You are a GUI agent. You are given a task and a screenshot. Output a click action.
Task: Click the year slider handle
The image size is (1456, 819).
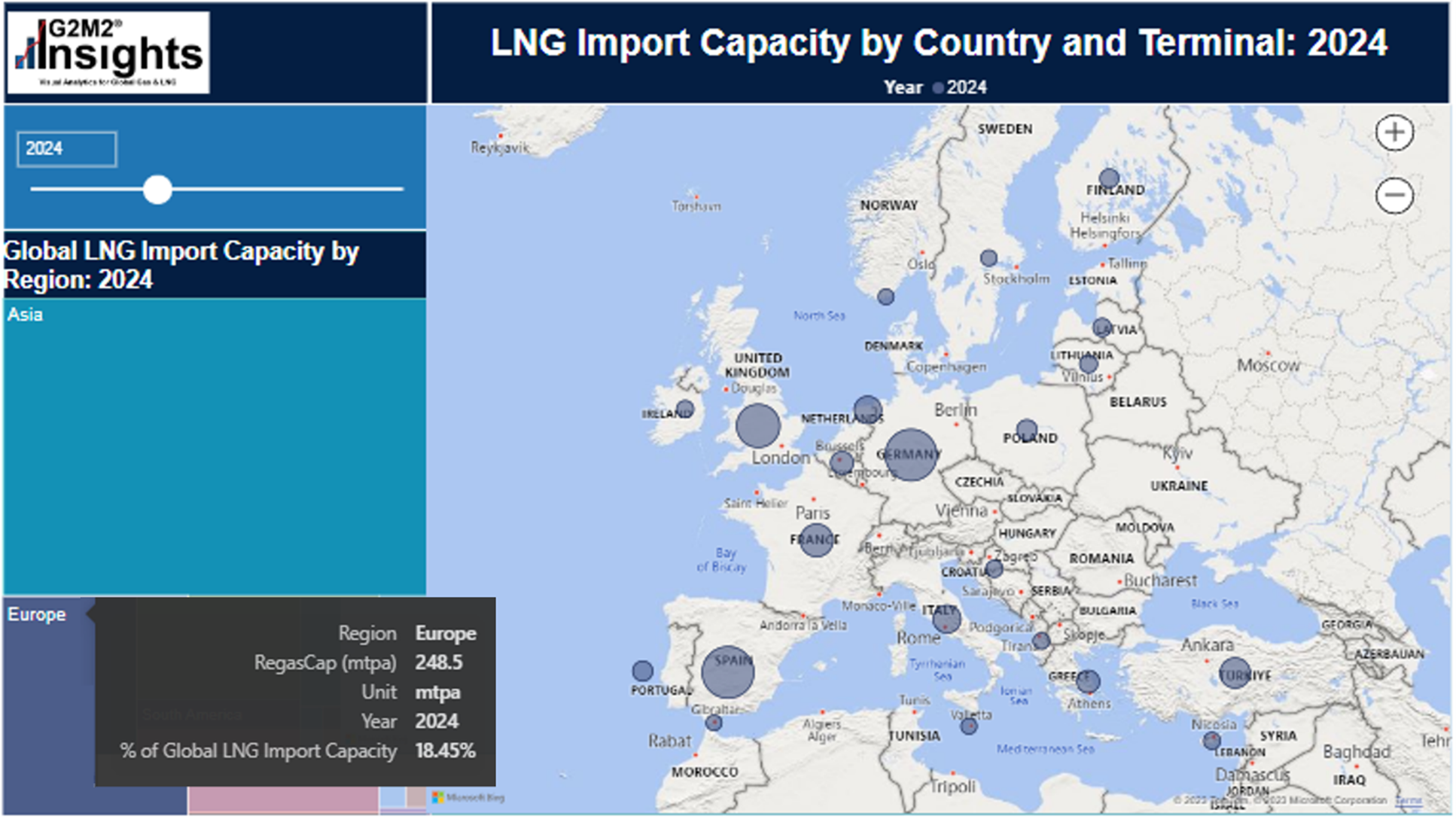point(158,190)
